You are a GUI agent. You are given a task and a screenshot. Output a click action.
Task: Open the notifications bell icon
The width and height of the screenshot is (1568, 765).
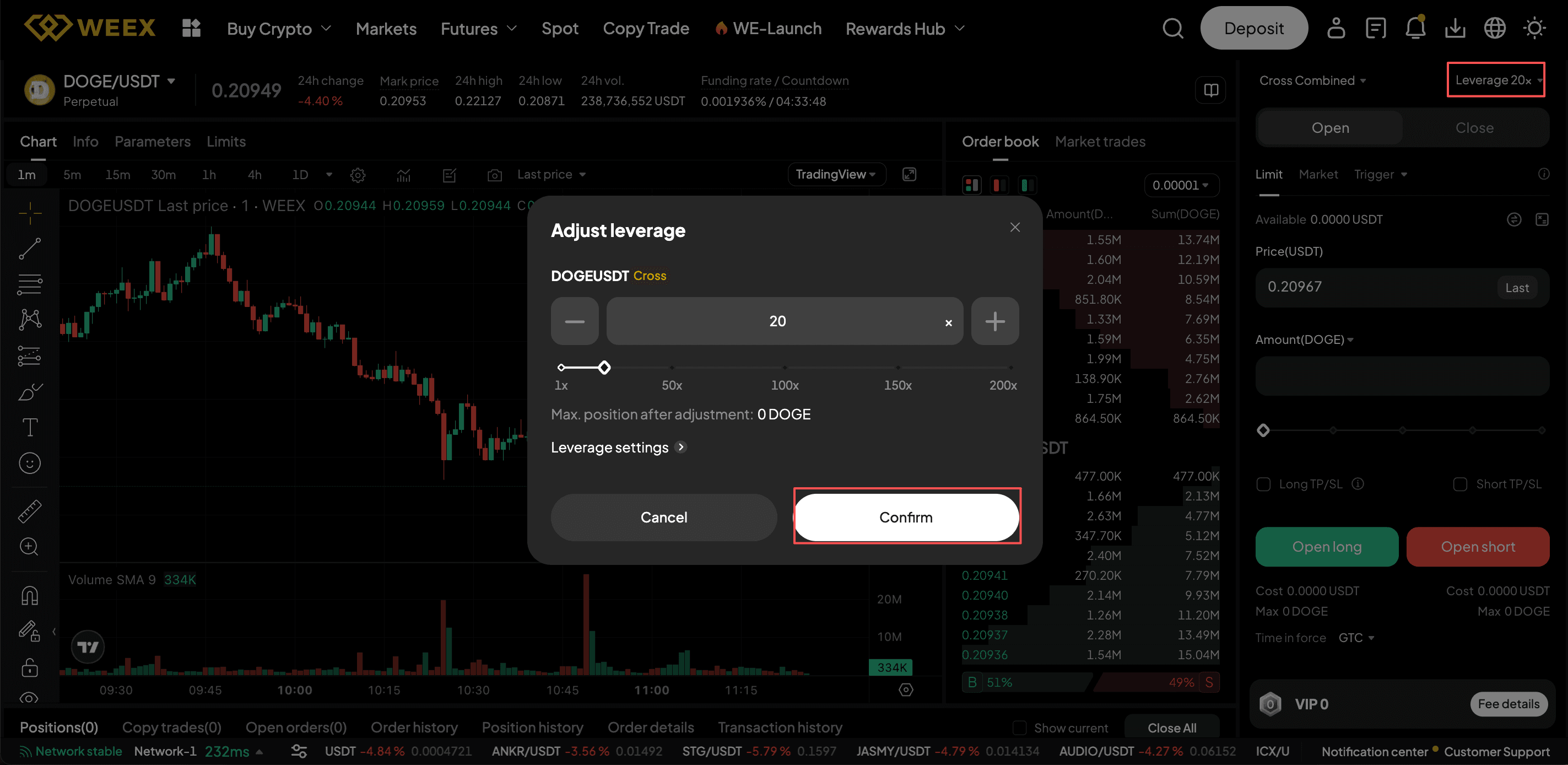click(x=1415, y=28)
